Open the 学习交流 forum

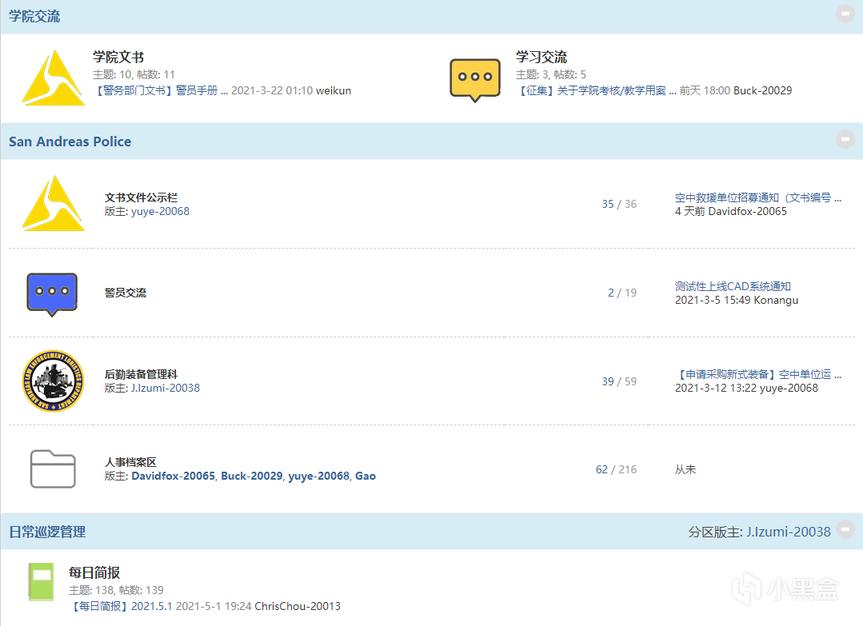click(x=541, y=57)
